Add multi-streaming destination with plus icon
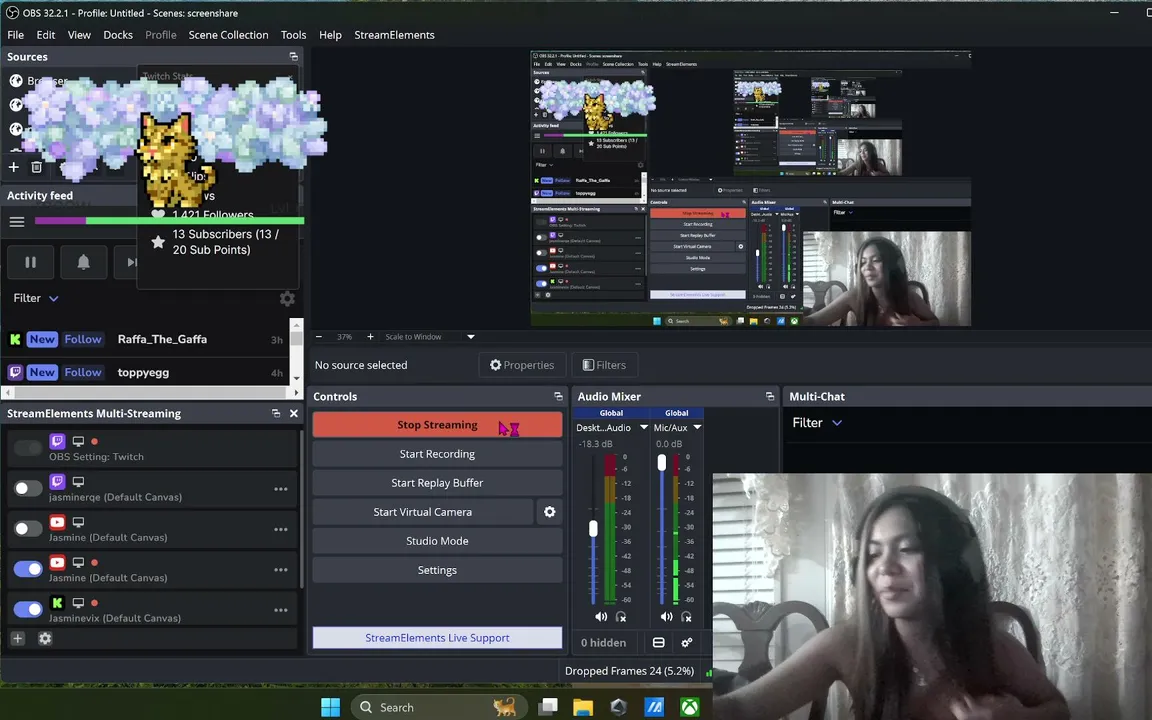1152x720 pixels. pos(18,638)
